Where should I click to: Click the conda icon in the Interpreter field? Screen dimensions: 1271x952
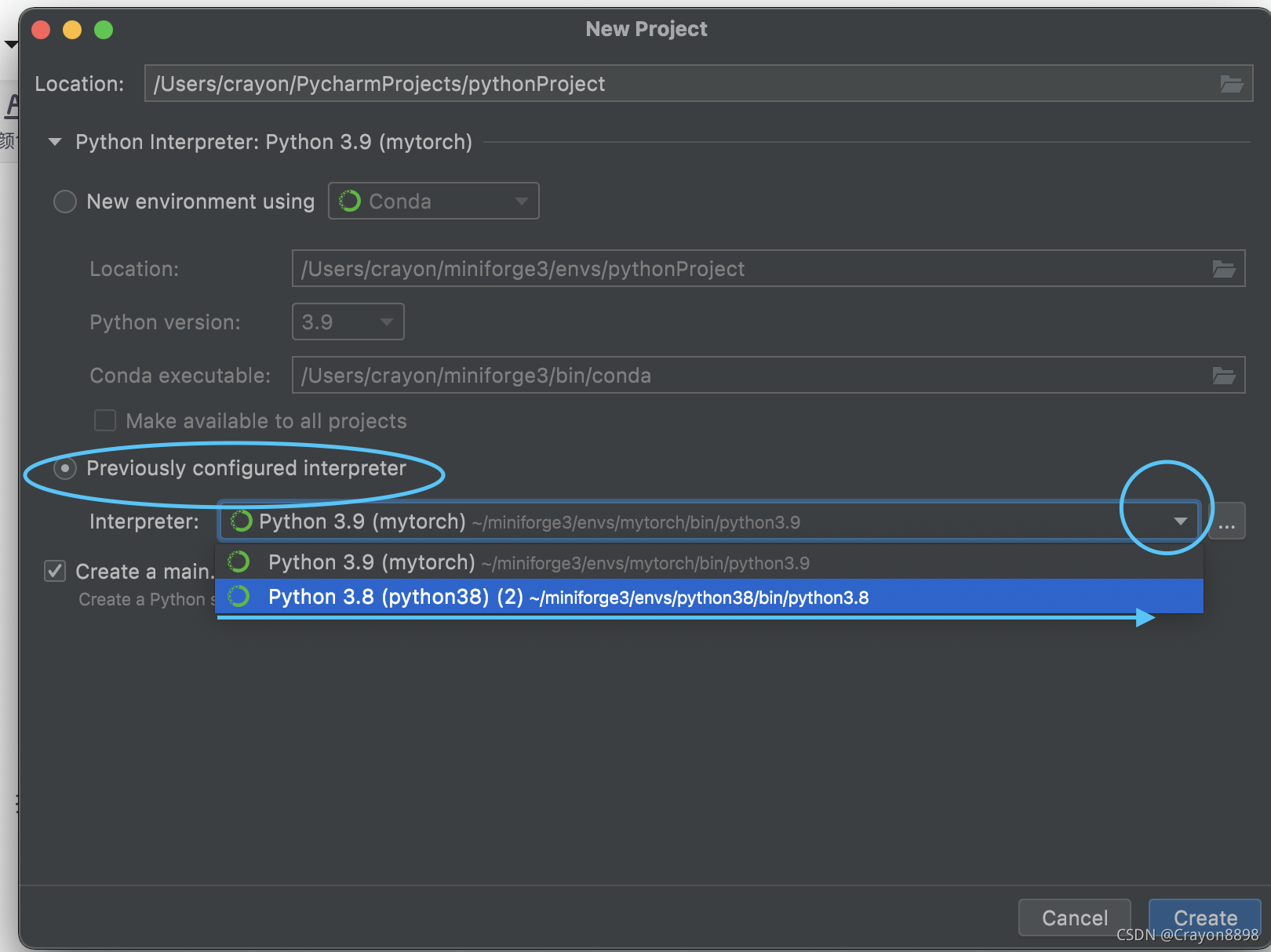pos(241,521)
